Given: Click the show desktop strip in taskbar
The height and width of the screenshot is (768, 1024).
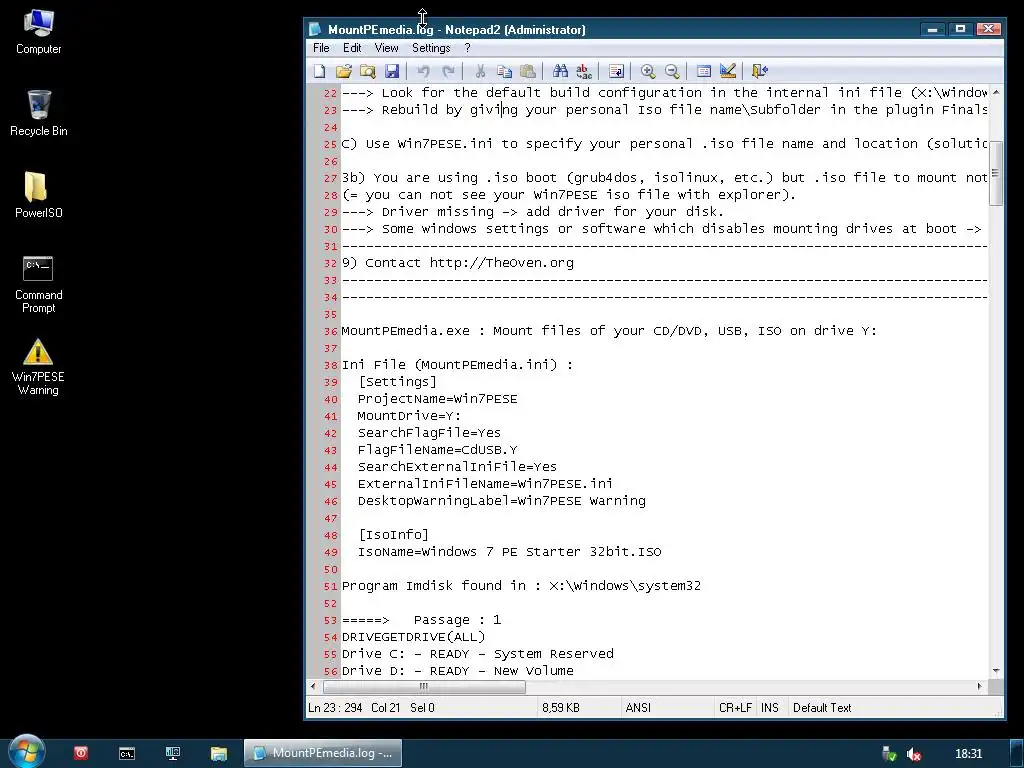Looking at the screenshot, I should [x=1017, y=753].
